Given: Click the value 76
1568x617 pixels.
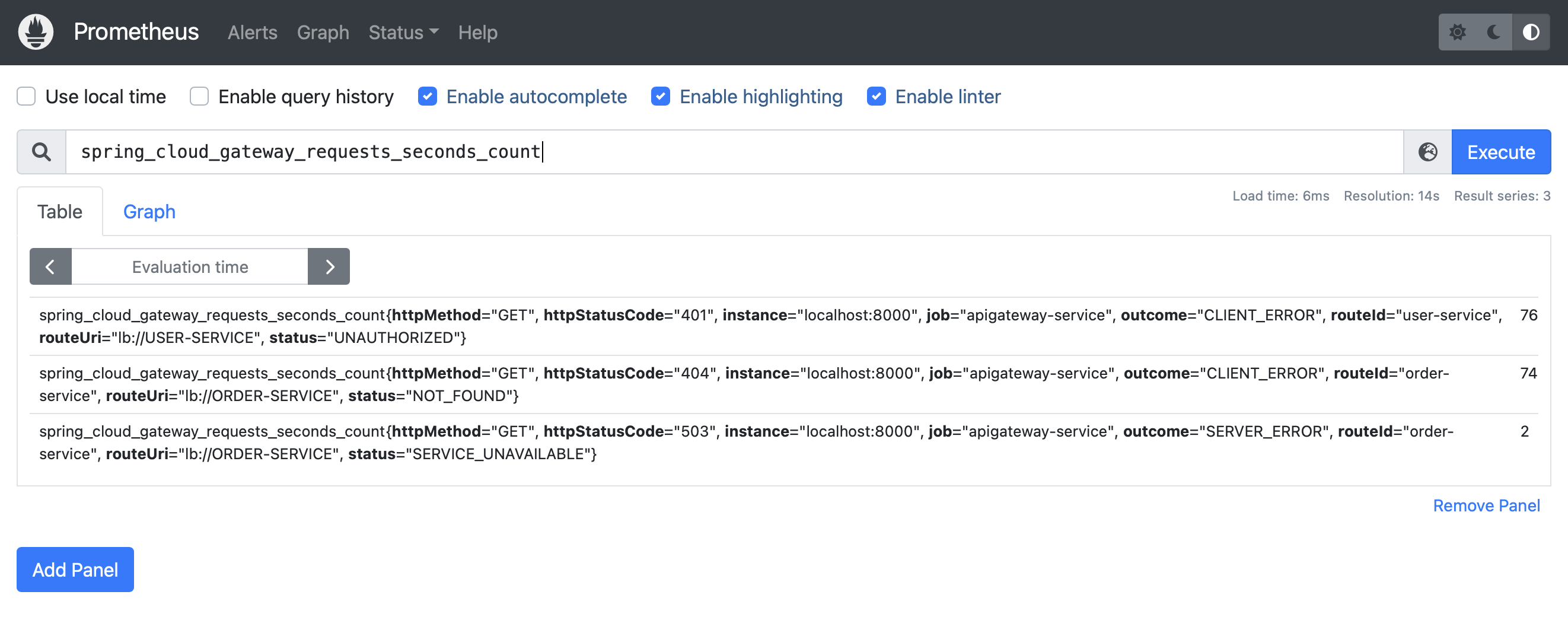Looking at the screenshot, I should [1528, 315].
